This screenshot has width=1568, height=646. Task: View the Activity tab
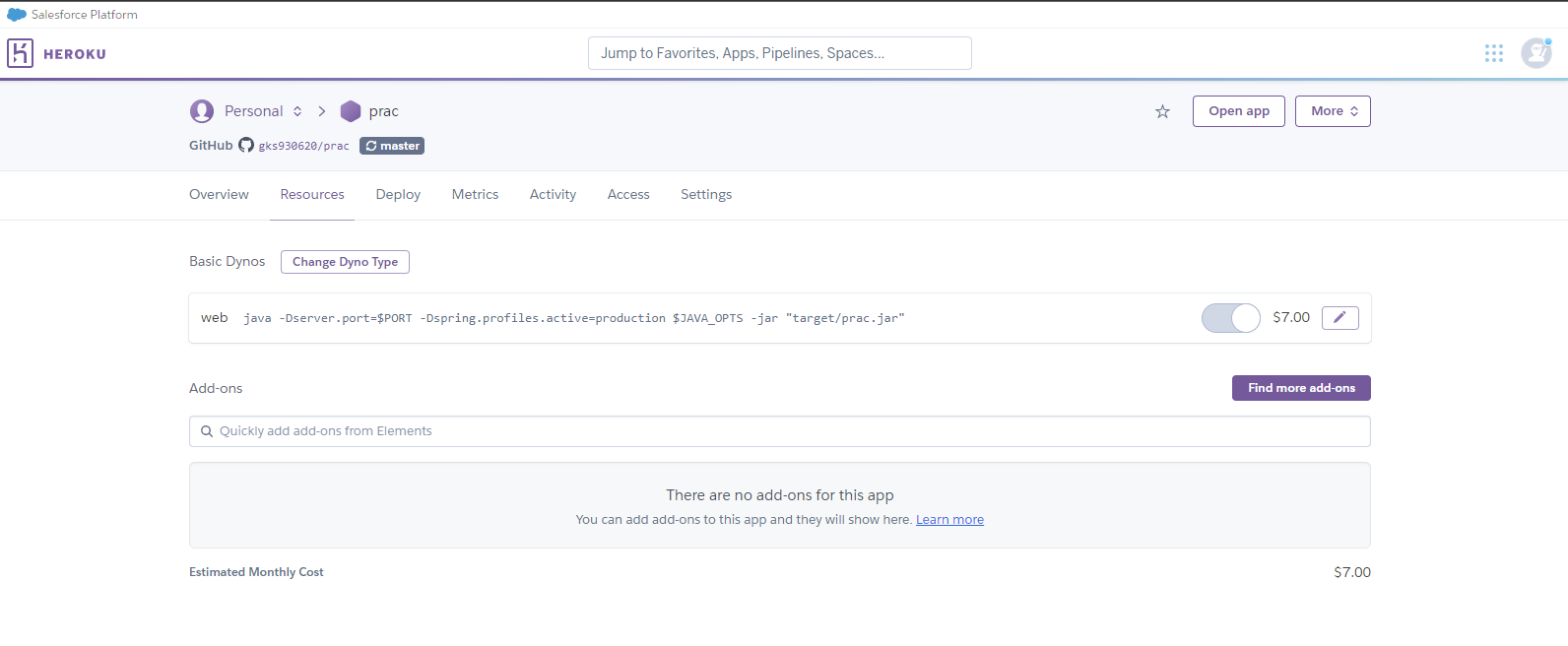point(553,195)
